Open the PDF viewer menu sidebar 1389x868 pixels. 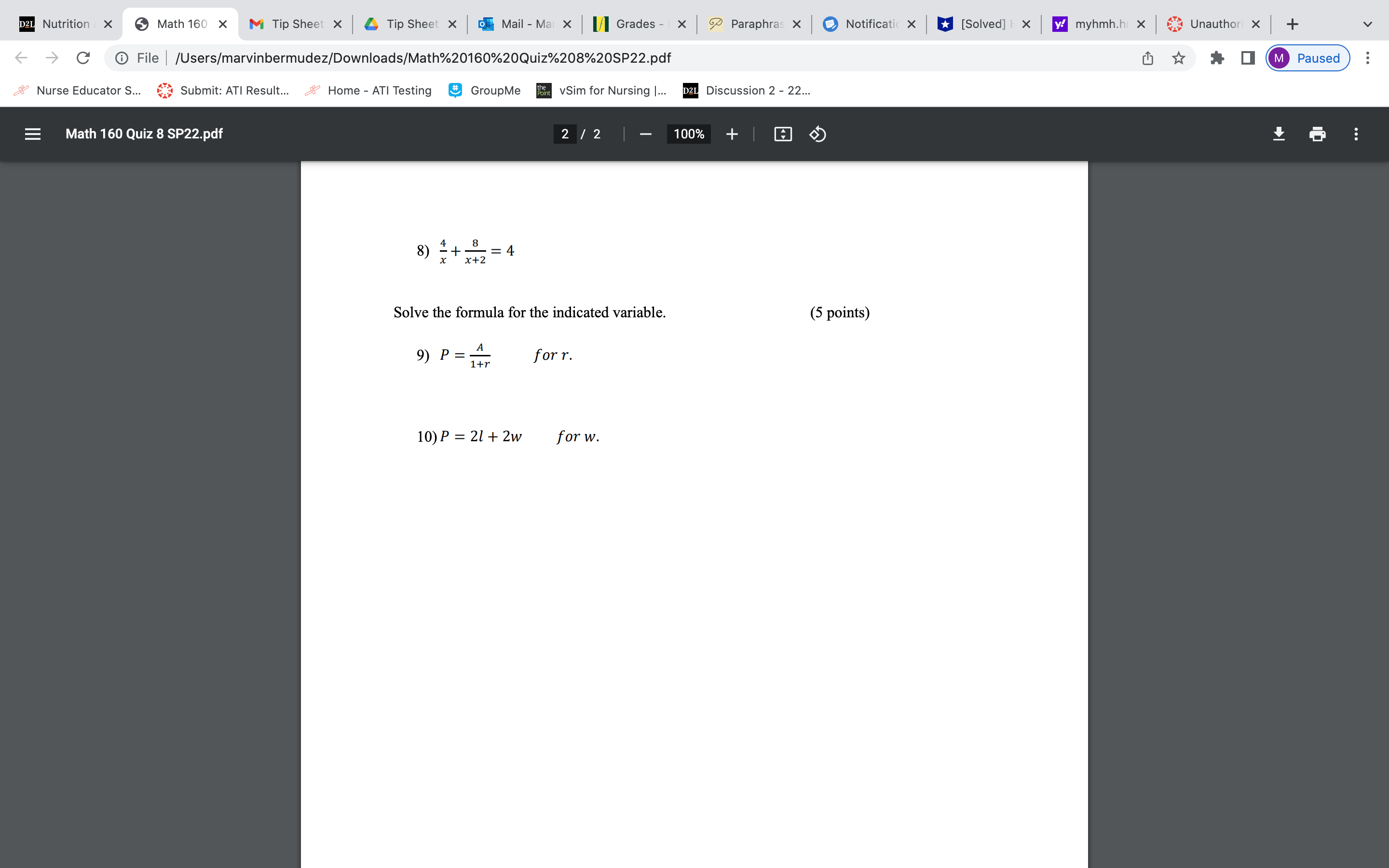pyautogui.click(x=33, y=134)
